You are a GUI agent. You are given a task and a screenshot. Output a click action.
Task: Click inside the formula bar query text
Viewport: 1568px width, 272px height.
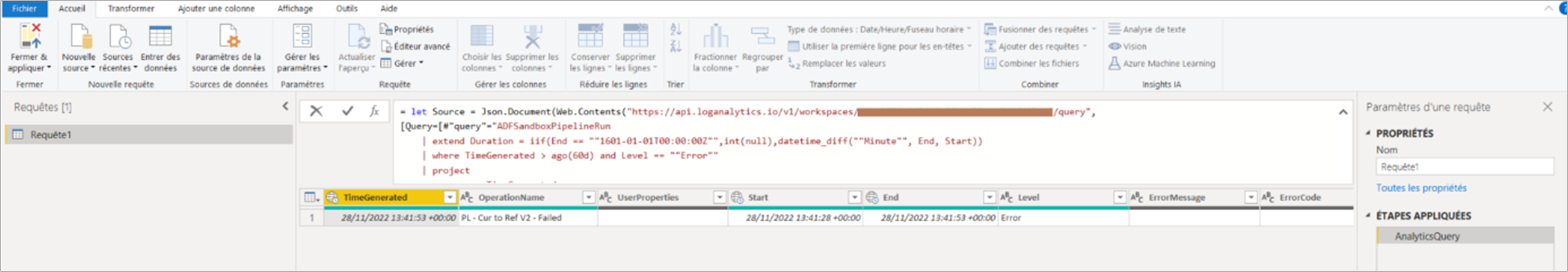pyautogui.click(x=864, y=142)
